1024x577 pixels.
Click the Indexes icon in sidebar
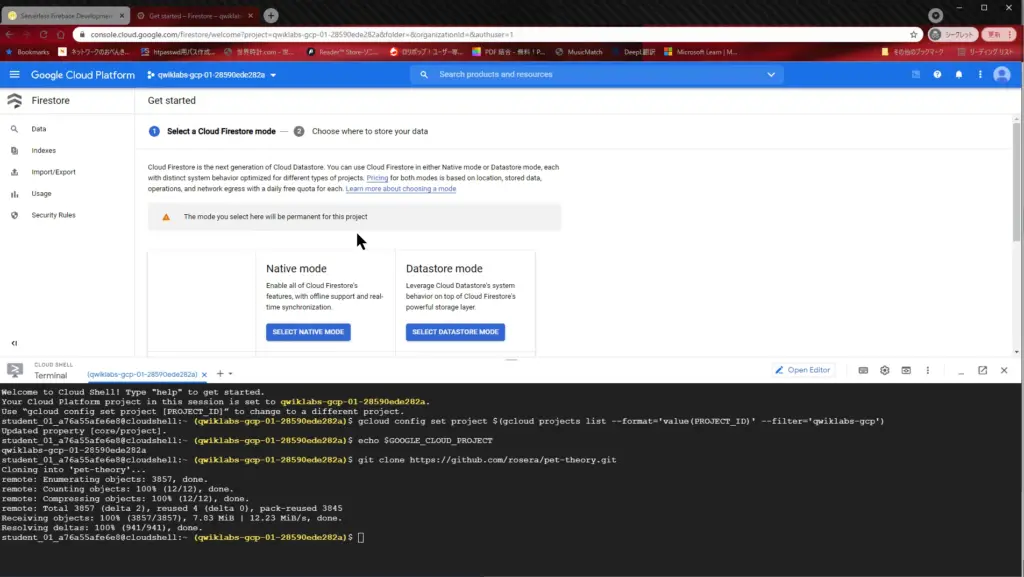pyautogui.click(x=14, y=151)
